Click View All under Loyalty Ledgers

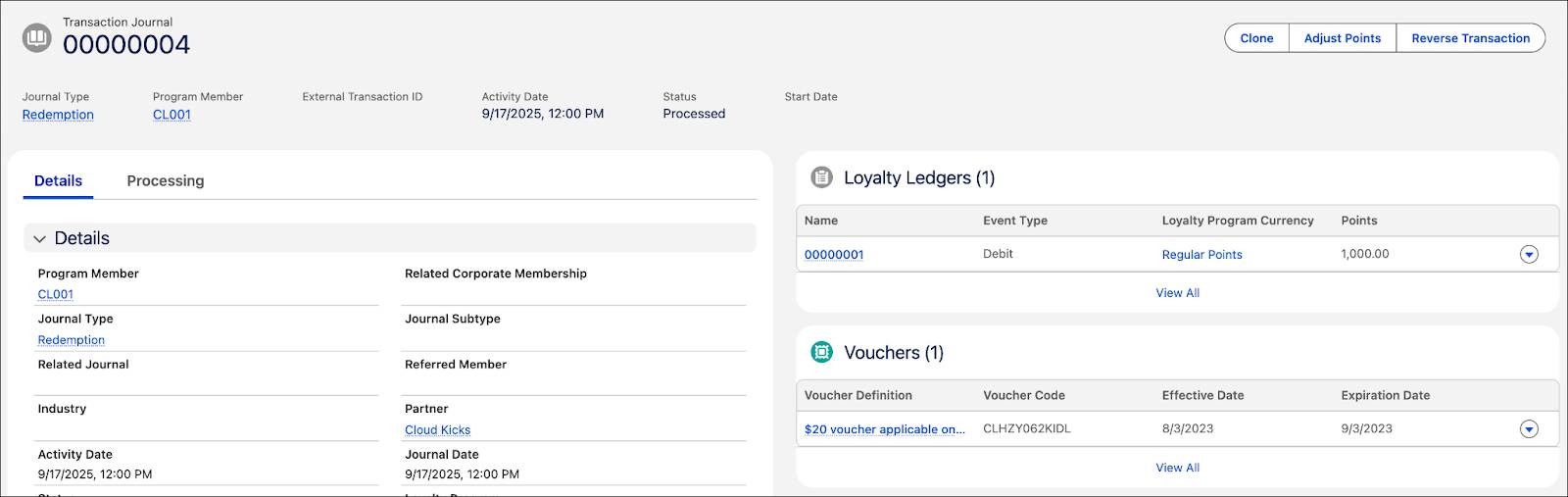[x=1177, y=293]
